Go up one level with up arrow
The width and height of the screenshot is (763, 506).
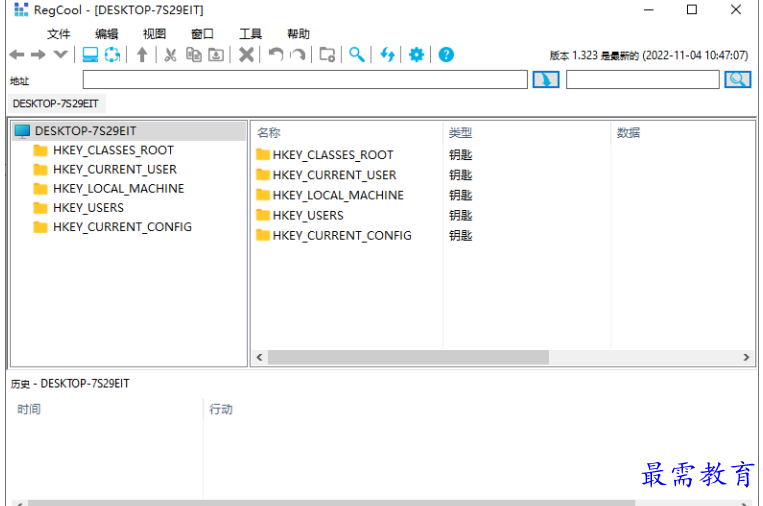[142, 54]
